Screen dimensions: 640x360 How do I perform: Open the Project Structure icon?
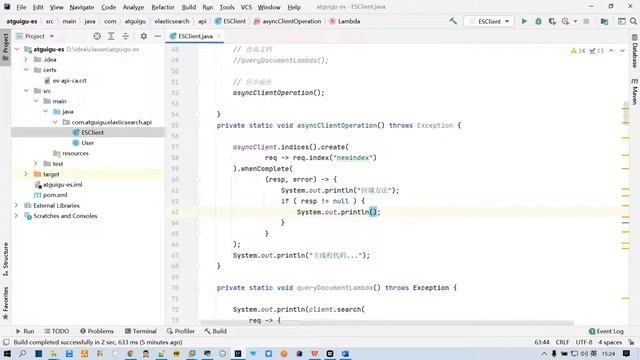point(604,21)
